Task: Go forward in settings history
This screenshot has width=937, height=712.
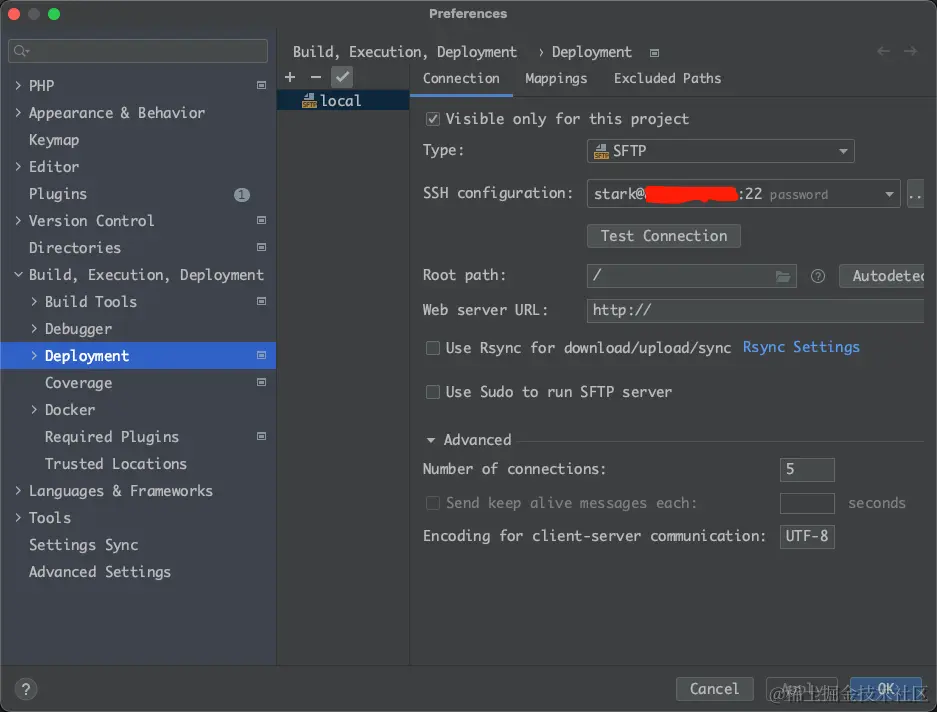Action: (910, 51)
